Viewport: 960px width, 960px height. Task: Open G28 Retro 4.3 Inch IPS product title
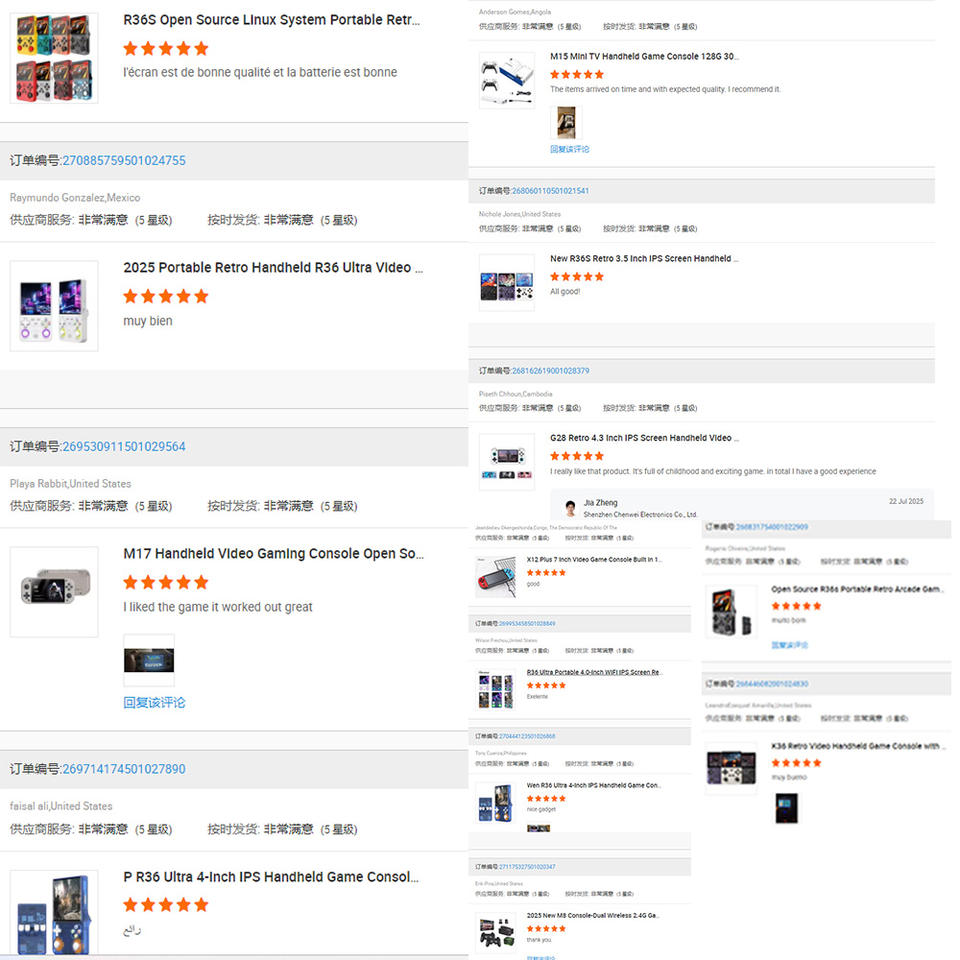644,438
